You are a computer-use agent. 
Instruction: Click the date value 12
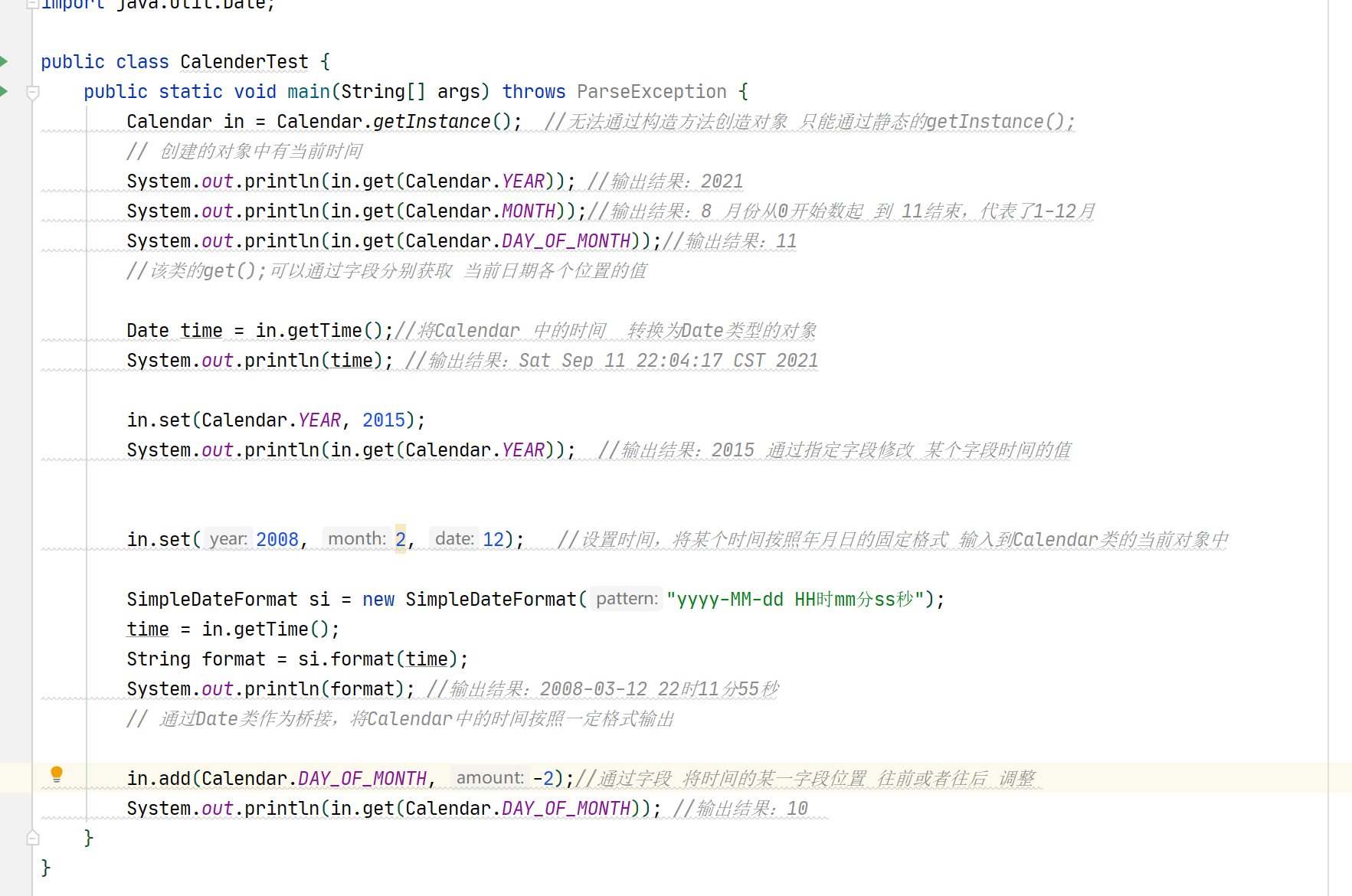pyautogui.click(x=493, y=539)
